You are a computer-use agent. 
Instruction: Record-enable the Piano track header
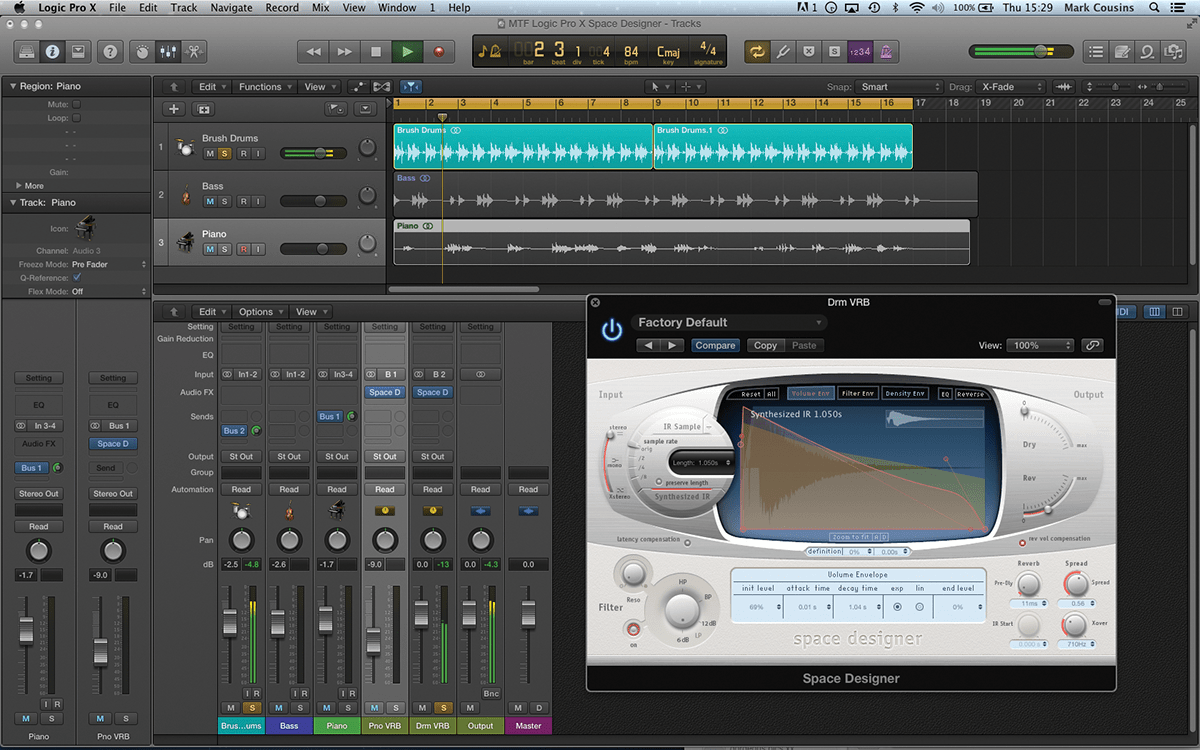pos(243,249)
